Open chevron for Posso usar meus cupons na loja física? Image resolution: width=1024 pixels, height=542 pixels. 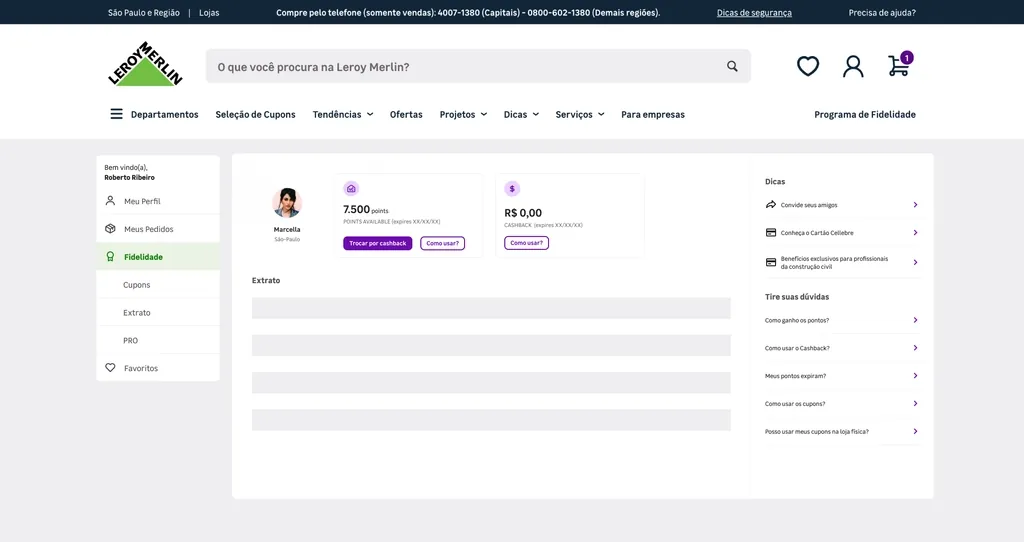pyautogui.click(x=915, y=431)
